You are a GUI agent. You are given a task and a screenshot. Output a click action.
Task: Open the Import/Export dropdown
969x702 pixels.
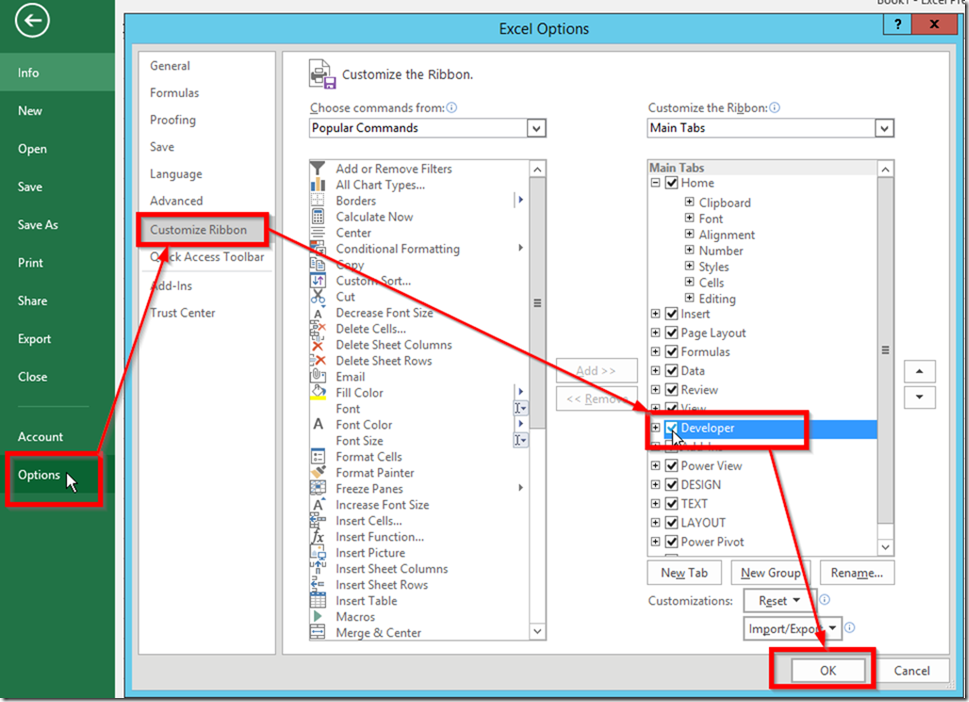pos(792,628)
